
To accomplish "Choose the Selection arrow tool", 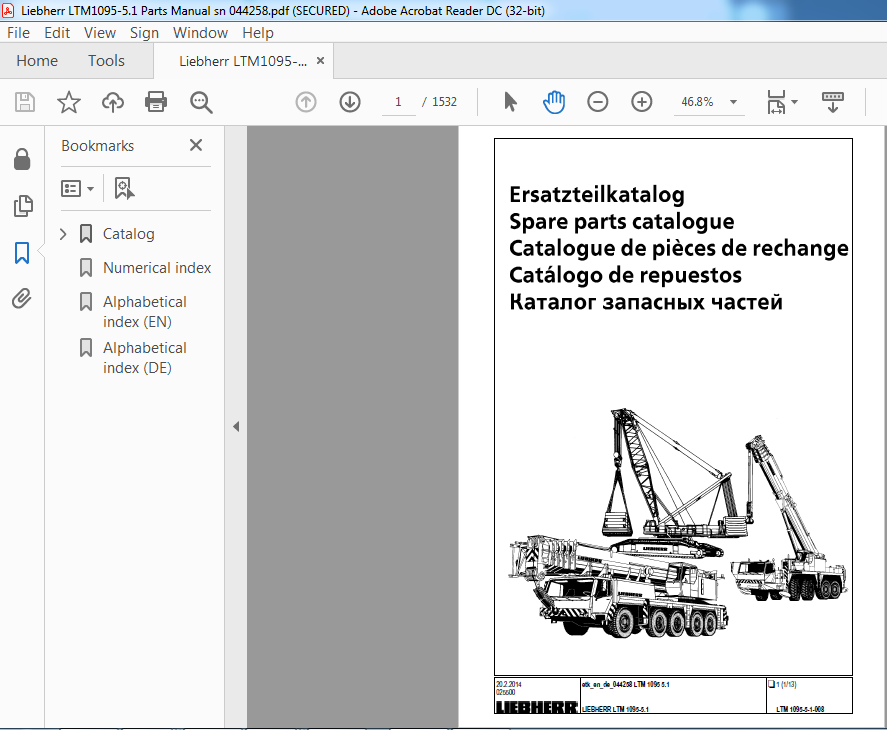I will click(510, 102).
